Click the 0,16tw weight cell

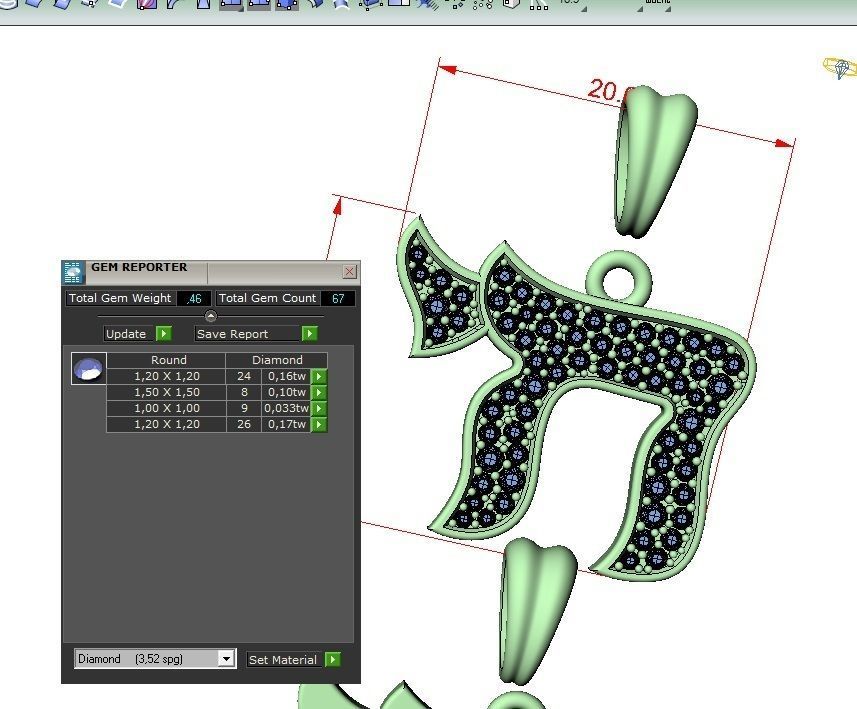[x=286, y=376]
